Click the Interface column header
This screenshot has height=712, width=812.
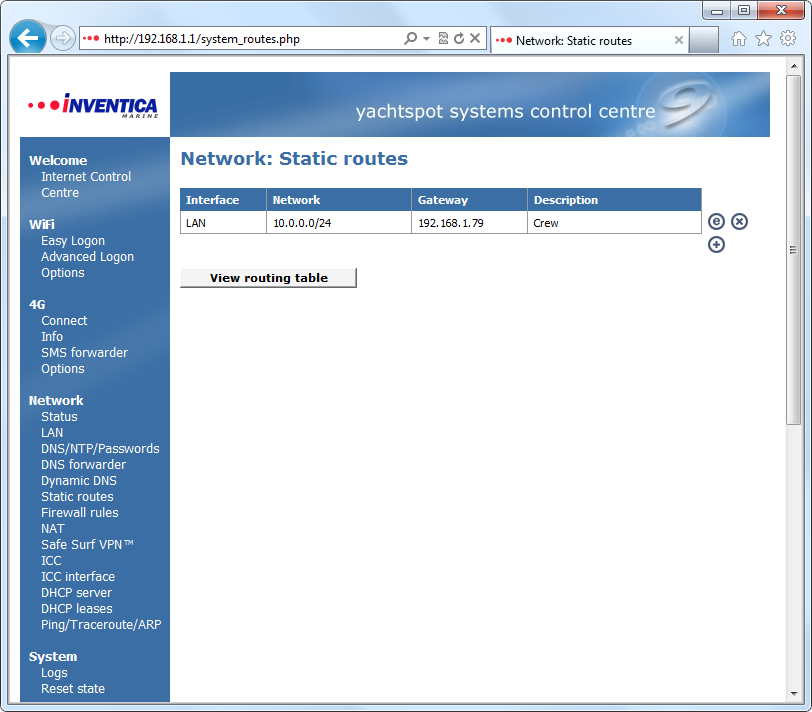pos(223,200)
